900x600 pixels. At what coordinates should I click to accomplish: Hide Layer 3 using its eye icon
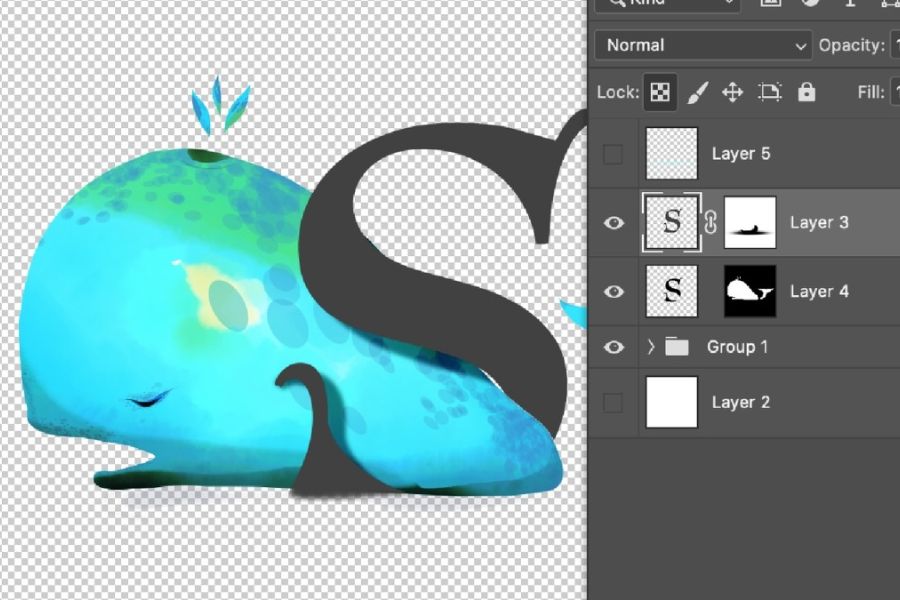coord(614,223)
